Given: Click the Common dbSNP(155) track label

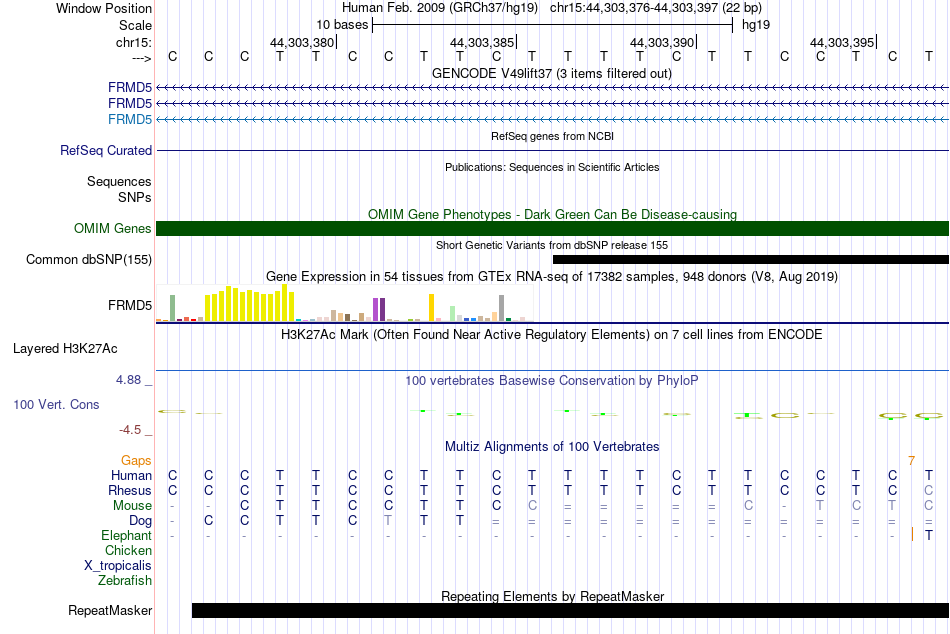Looking at the screenshot, I should tap(89, 259).
